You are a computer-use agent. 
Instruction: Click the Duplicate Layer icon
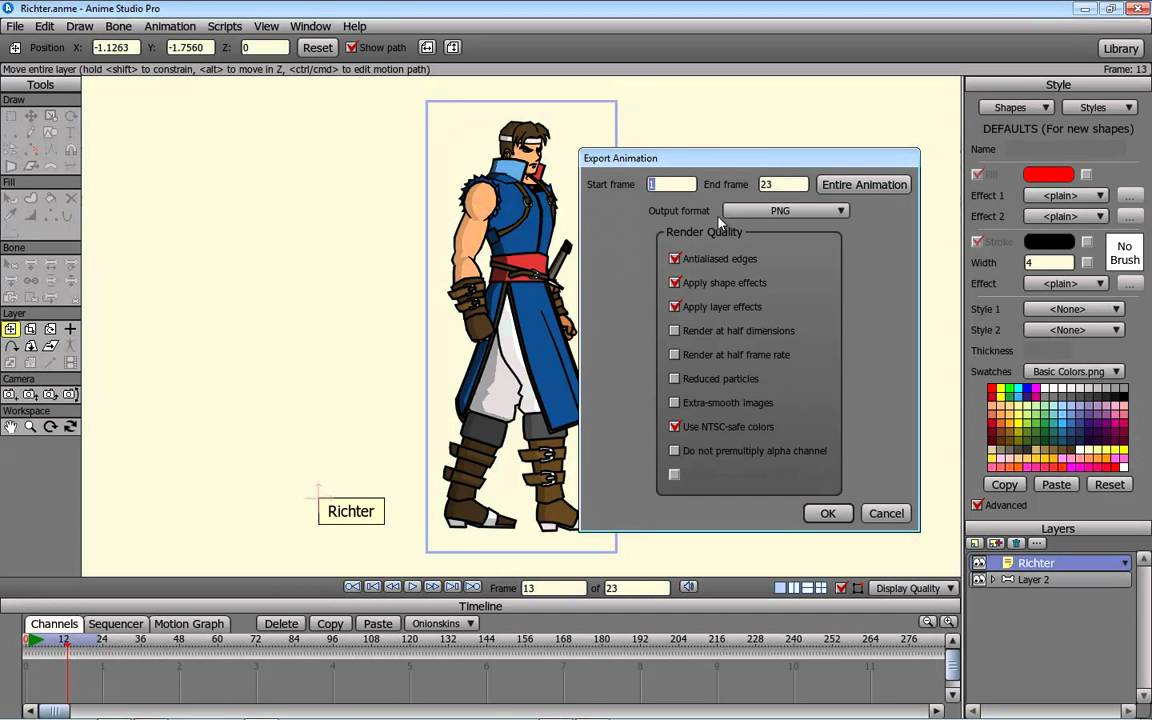tap(996, 544)
